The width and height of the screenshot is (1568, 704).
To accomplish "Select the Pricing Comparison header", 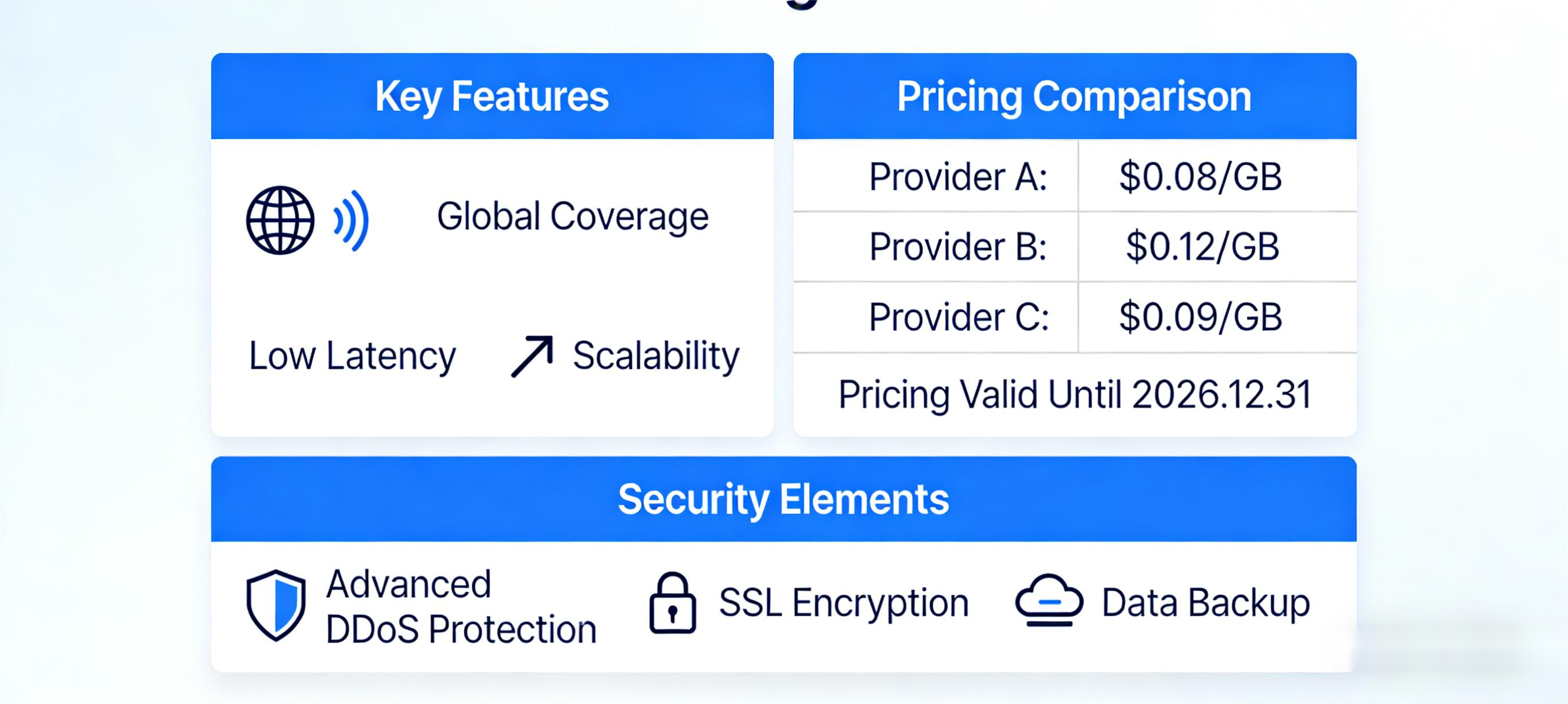I will tap(1075, 96).
